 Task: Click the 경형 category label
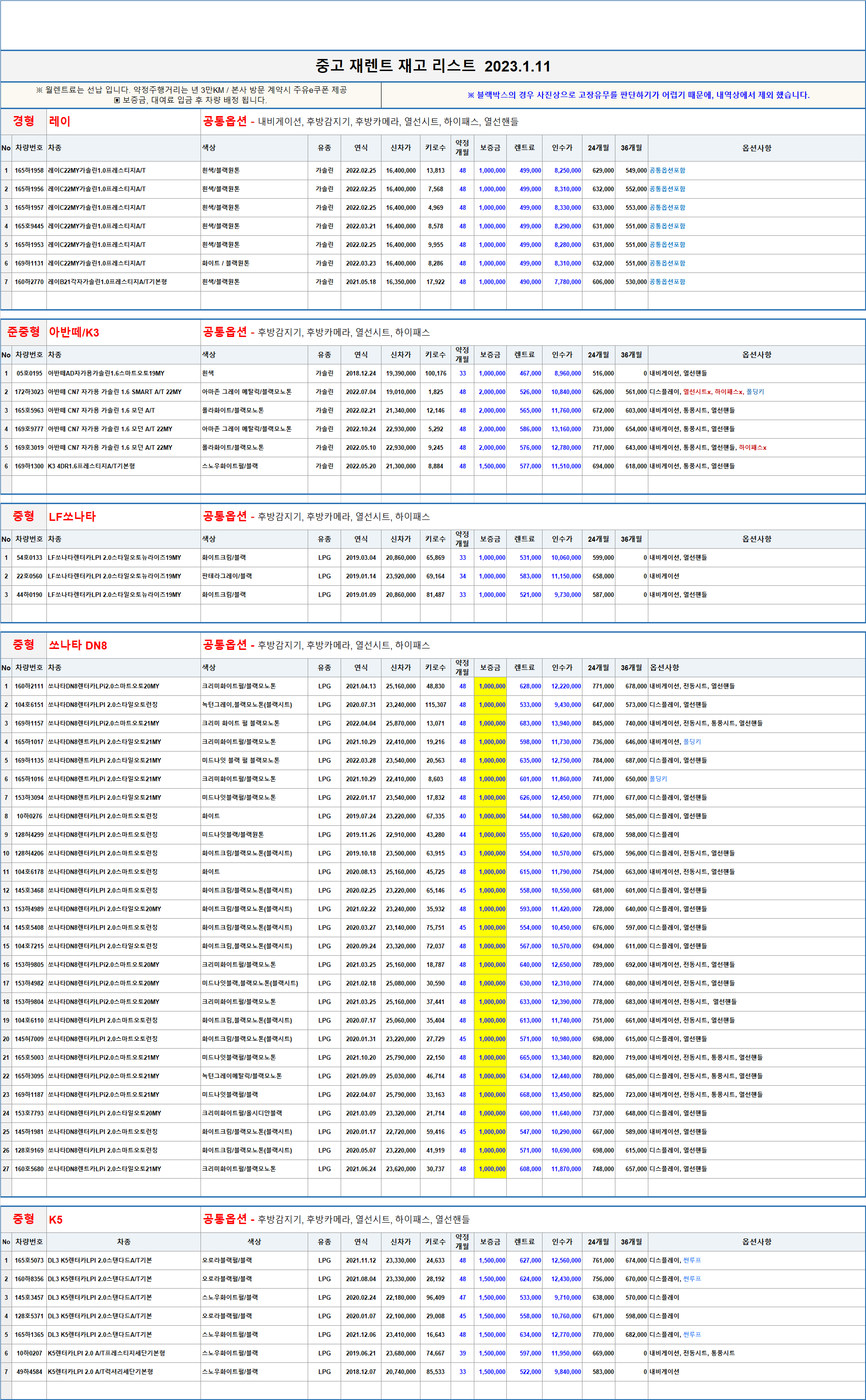point(24,121)
